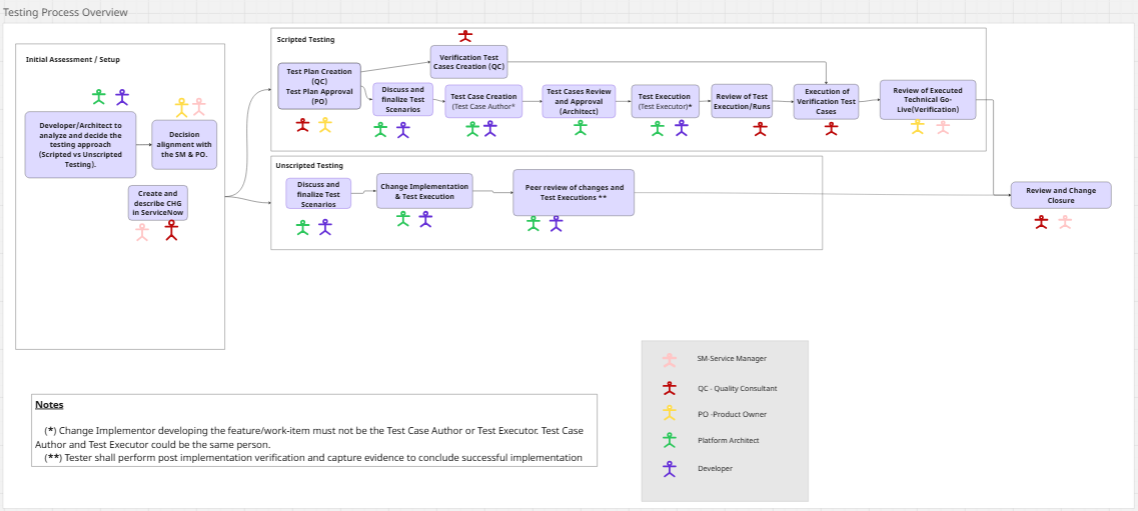Click the Platform Architect legend label

729,441
